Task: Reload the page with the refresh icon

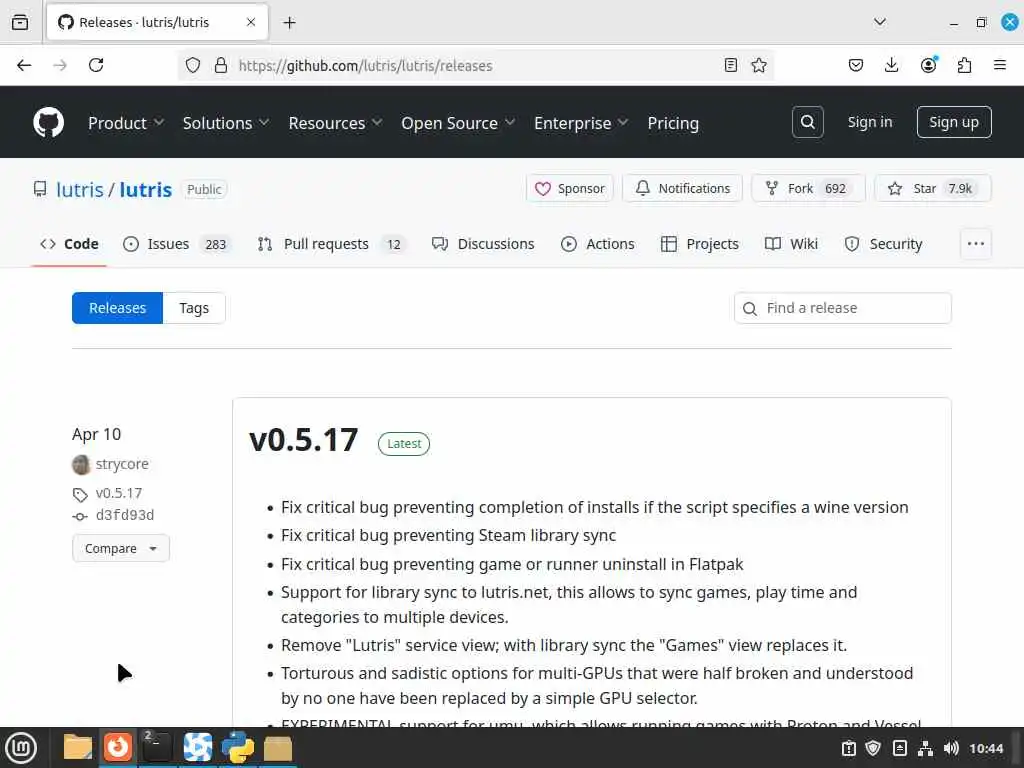Action: tap(96, 65)
